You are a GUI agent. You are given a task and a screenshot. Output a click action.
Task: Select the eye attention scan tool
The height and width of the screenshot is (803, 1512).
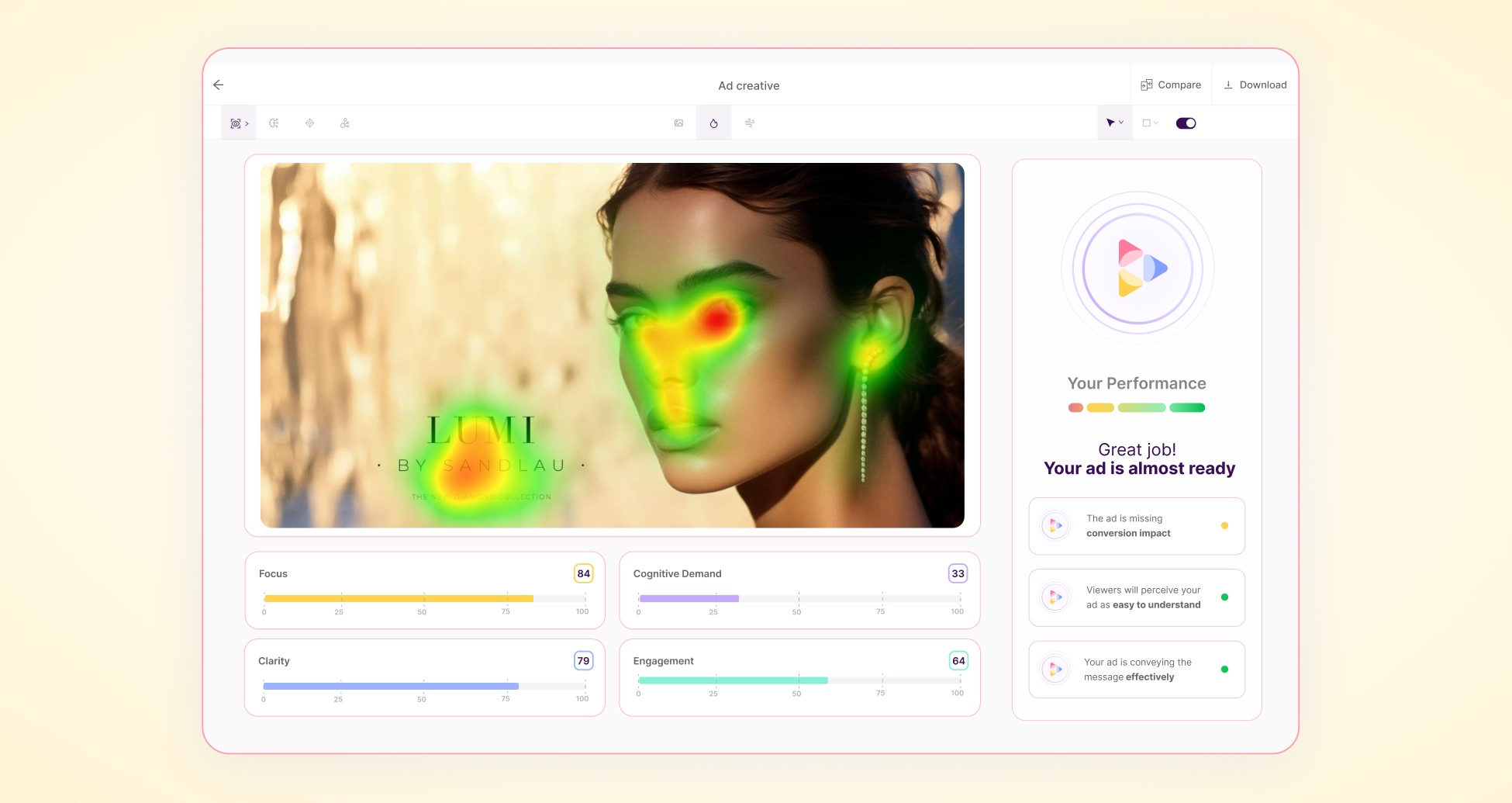tap(239, 123)
